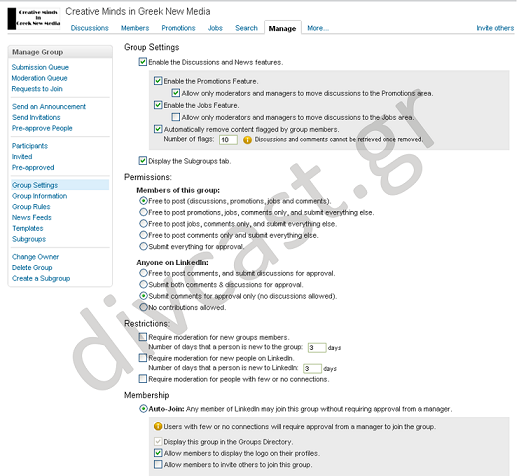Open the Discussions tab
Screen dimensions: 519x476
(90, 28)
